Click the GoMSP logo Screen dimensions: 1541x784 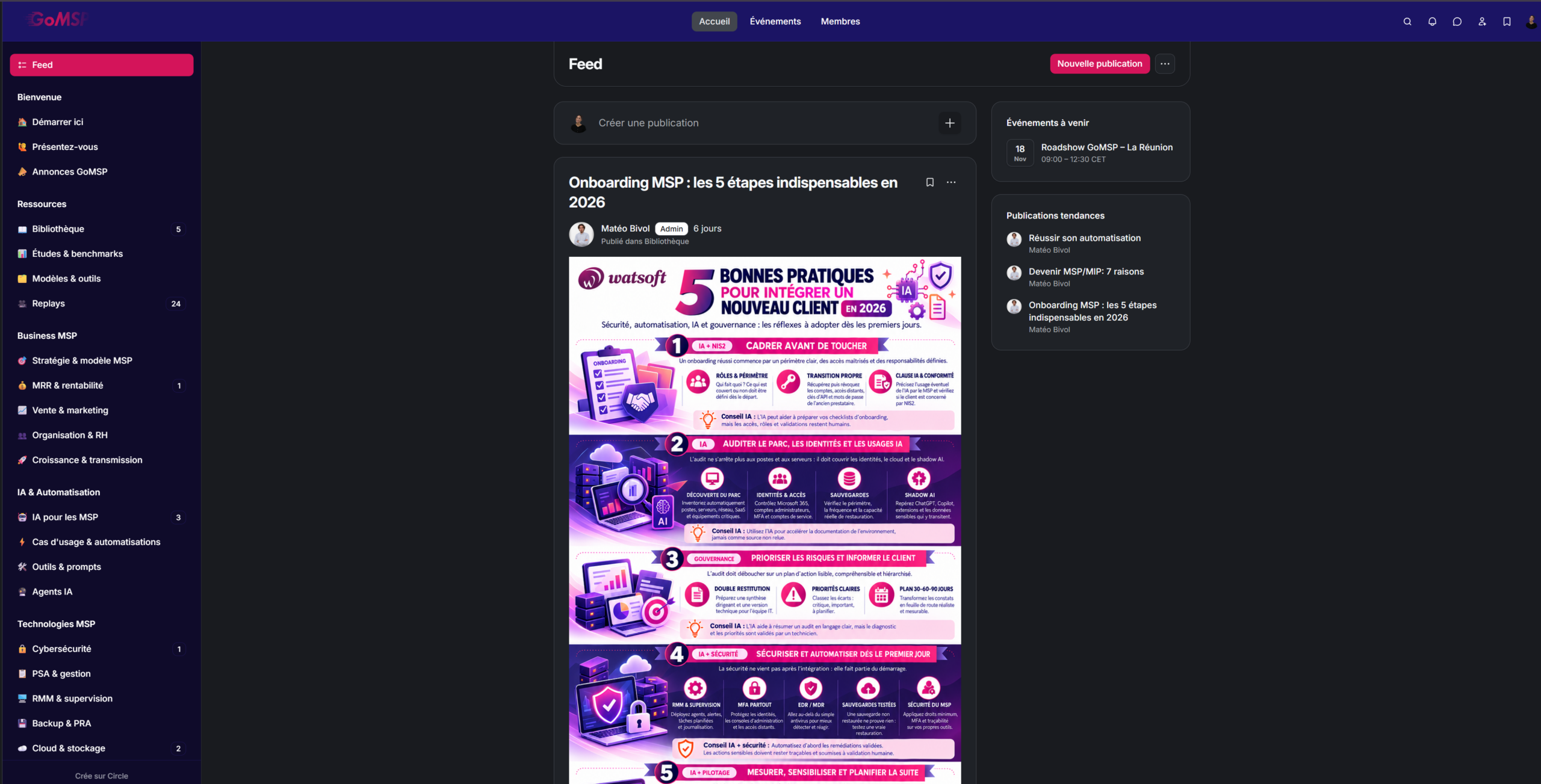(x=58, y=20)
